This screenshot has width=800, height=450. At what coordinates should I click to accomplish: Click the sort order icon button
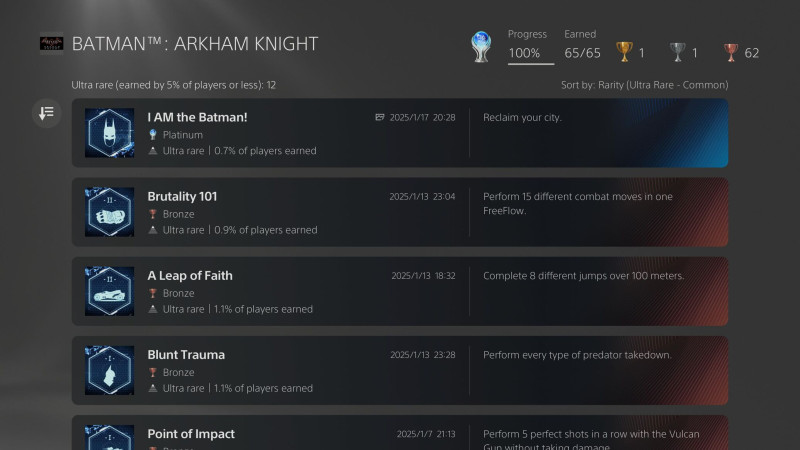click(46, 113)
